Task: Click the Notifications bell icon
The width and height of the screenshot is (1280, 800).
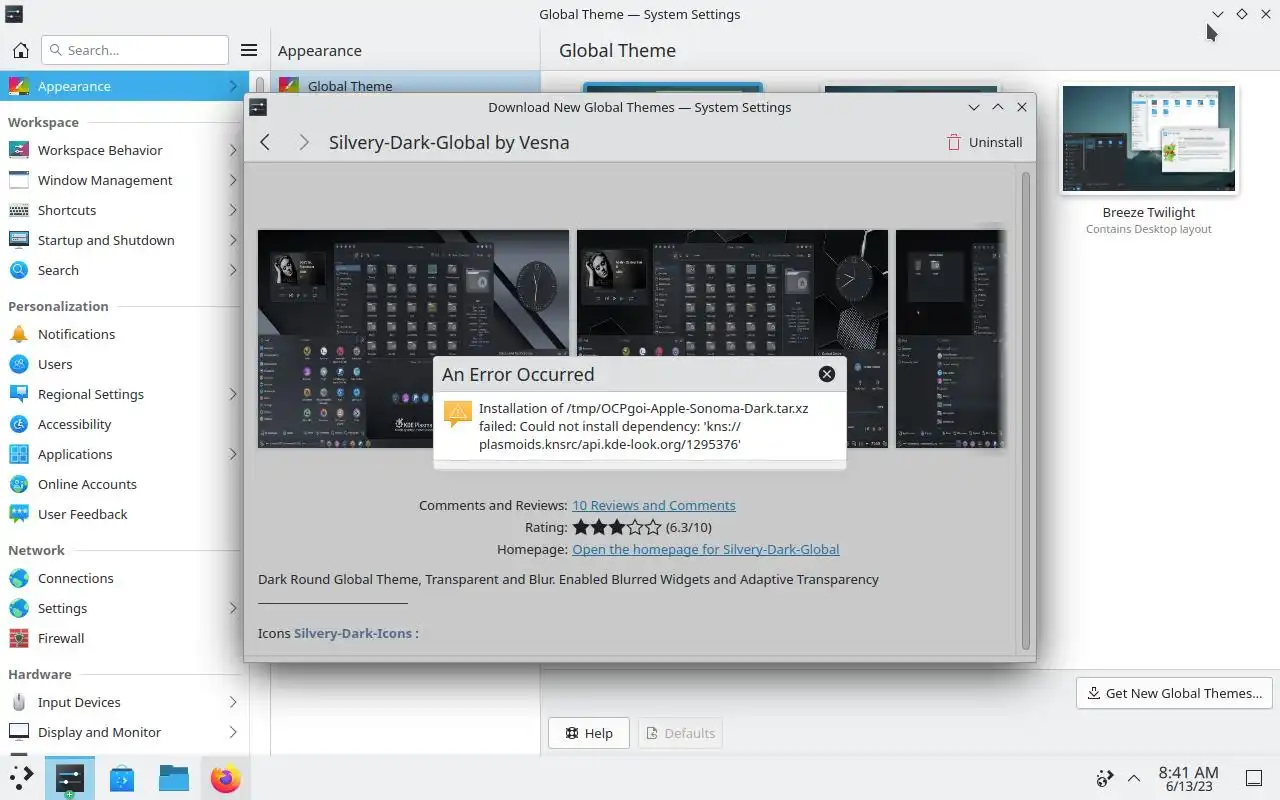Action: point(19,334)
